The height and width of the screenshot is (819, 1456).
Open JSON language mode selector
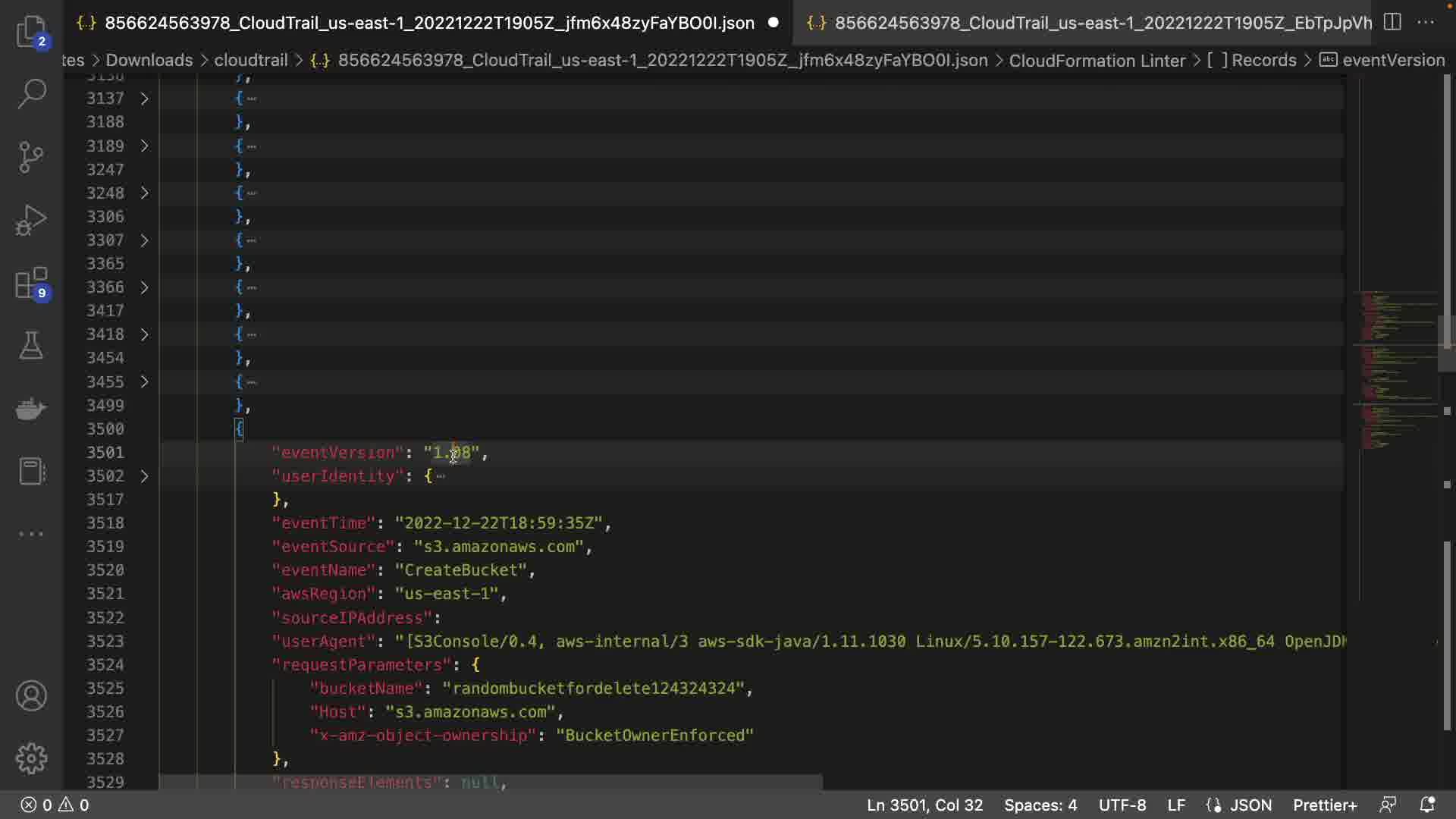coord(1250,805)
